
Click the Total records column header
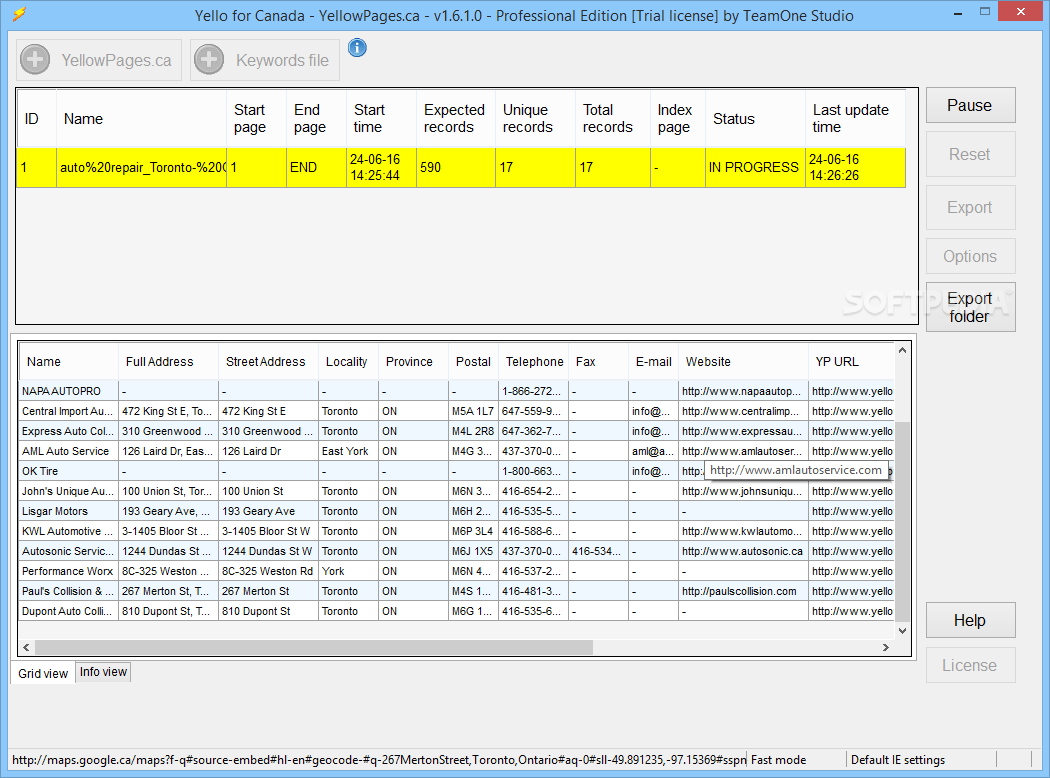612,119
